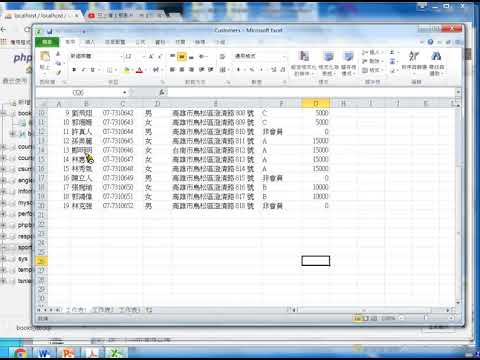Select the first worksheet tab
This screenshot has height=360, width=480.
click(x=76, y=310)
